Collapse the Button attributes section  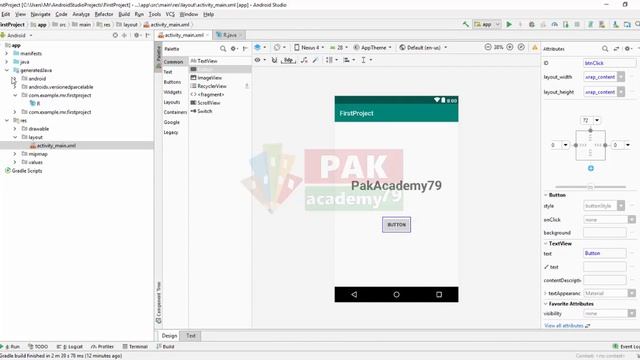point(546,195)
